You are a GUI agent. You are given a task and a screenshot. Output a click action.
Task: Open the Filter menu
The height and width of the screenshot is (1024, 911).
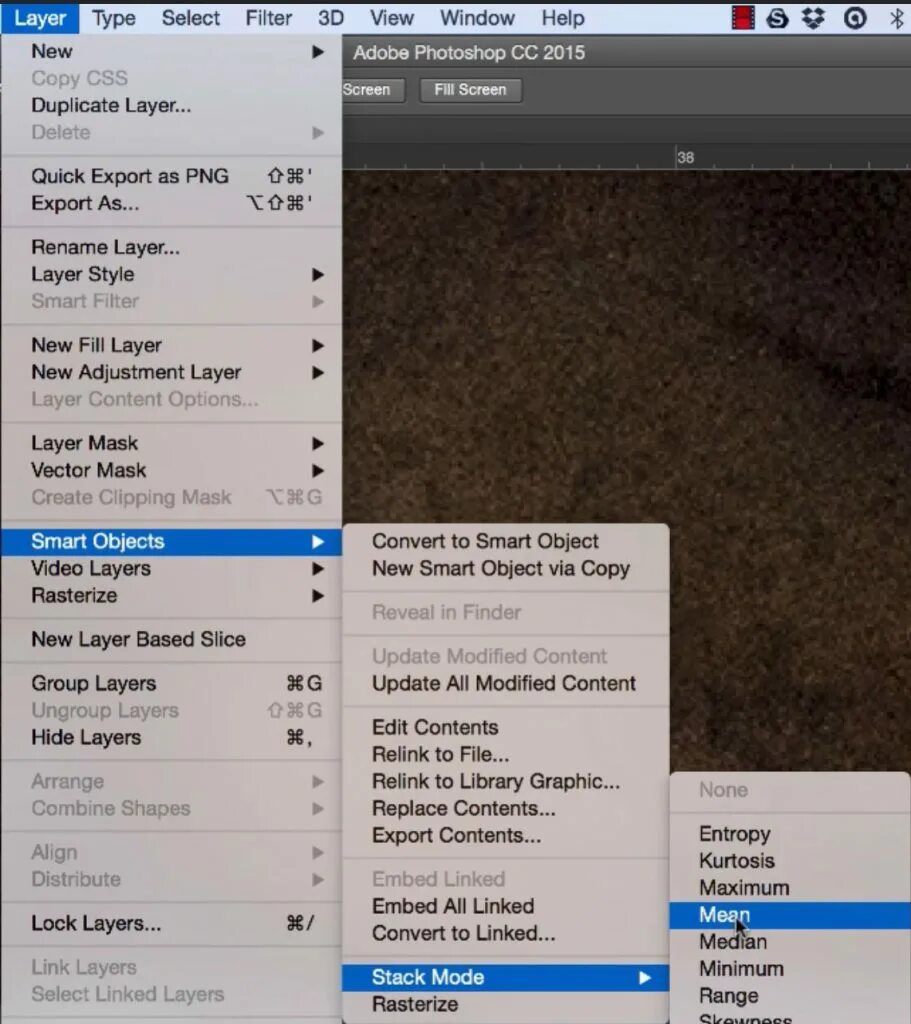point(268,18)
